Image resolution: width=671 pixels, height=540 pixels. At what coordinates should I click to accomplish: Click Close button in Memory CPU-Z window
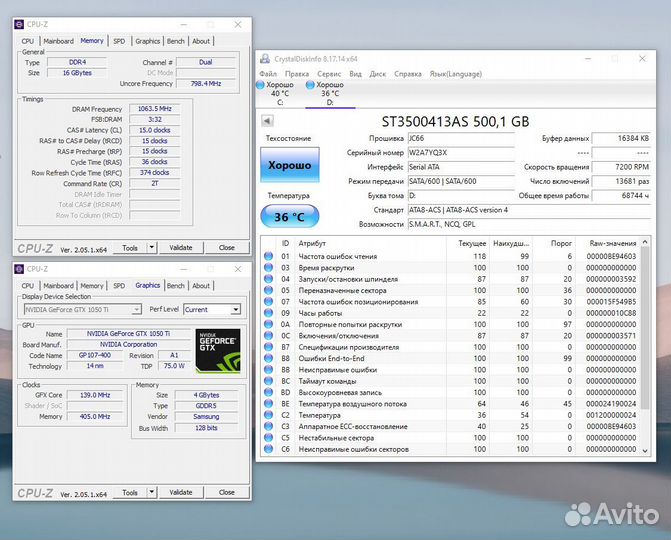click(x=227, y=247)
